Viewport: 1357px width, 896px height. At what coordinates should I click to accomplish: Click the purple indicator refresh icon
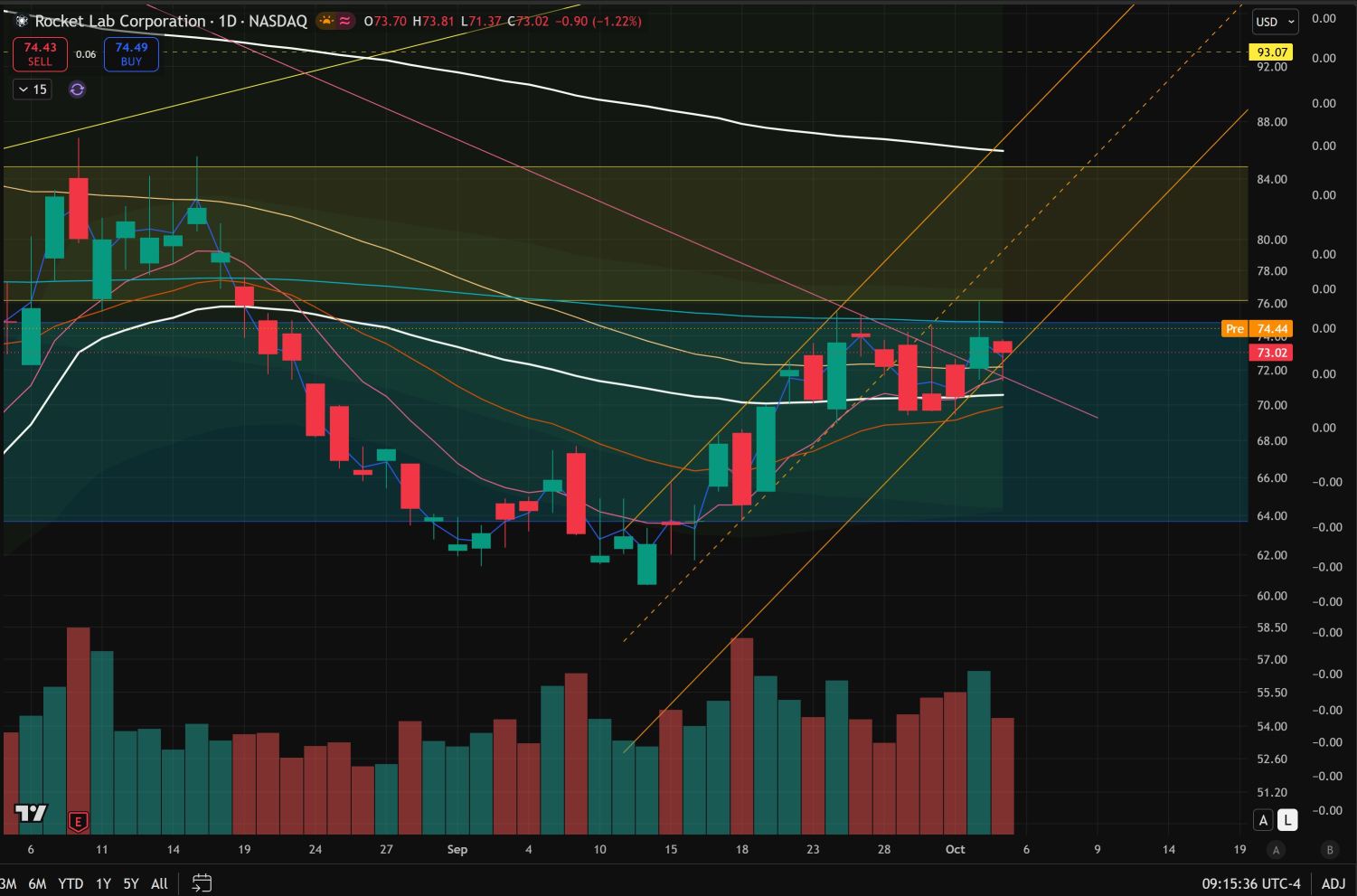(77, 90)
